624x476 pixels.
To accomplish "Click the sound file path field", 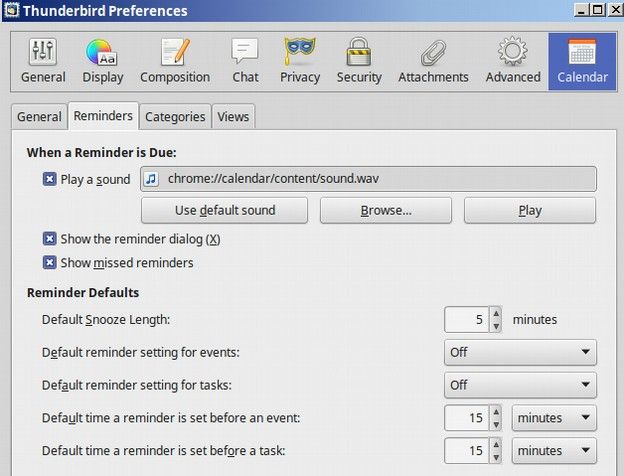I will click(369, 179).
